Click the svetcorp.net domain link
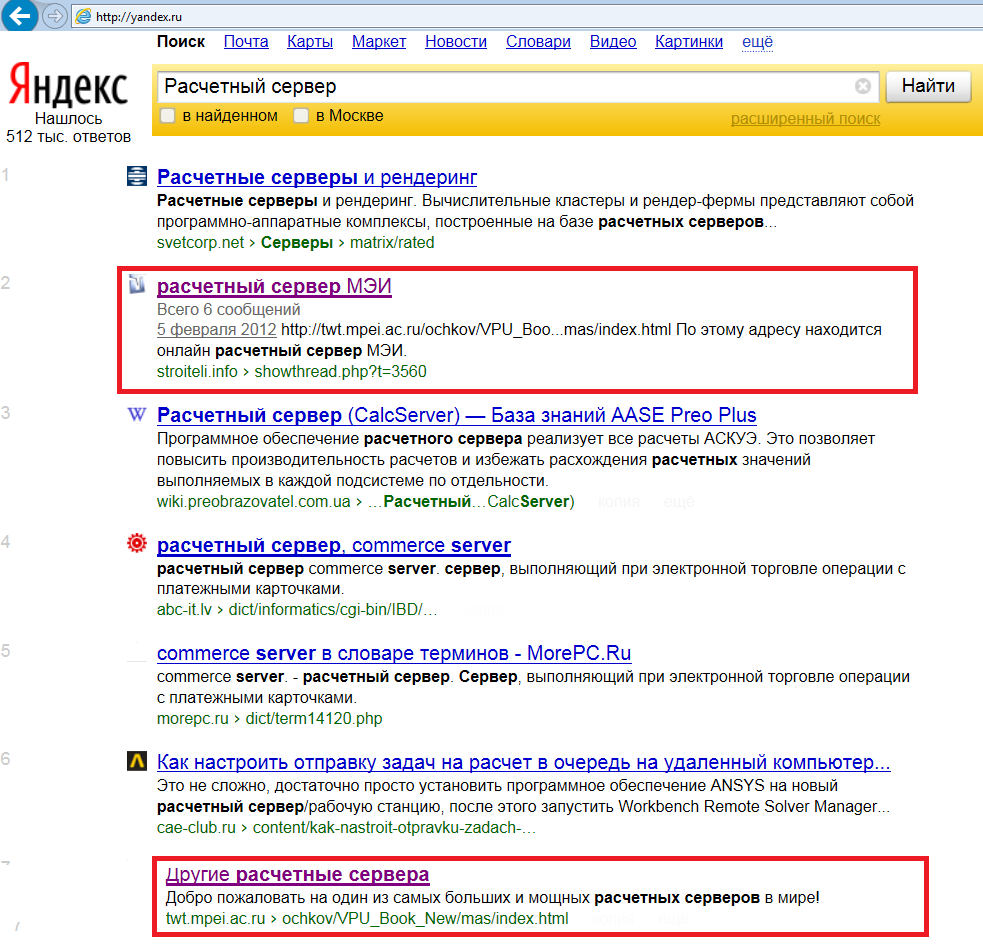 point(200,243)
